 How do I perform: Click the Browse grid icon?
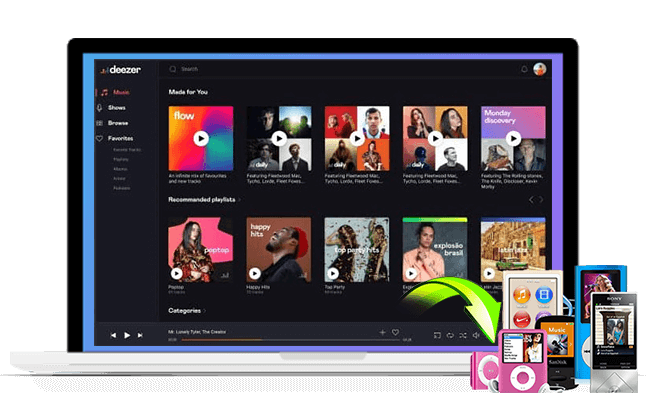[99, 123]
